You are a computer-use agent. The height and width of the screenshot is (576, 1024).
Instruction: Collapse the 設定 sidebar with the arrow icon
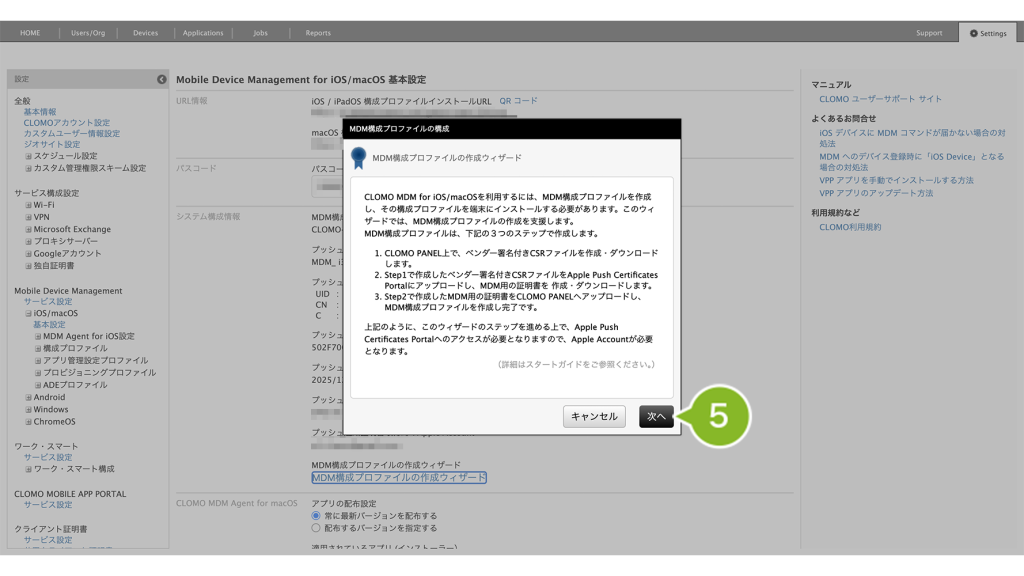(x=162, y=79)
